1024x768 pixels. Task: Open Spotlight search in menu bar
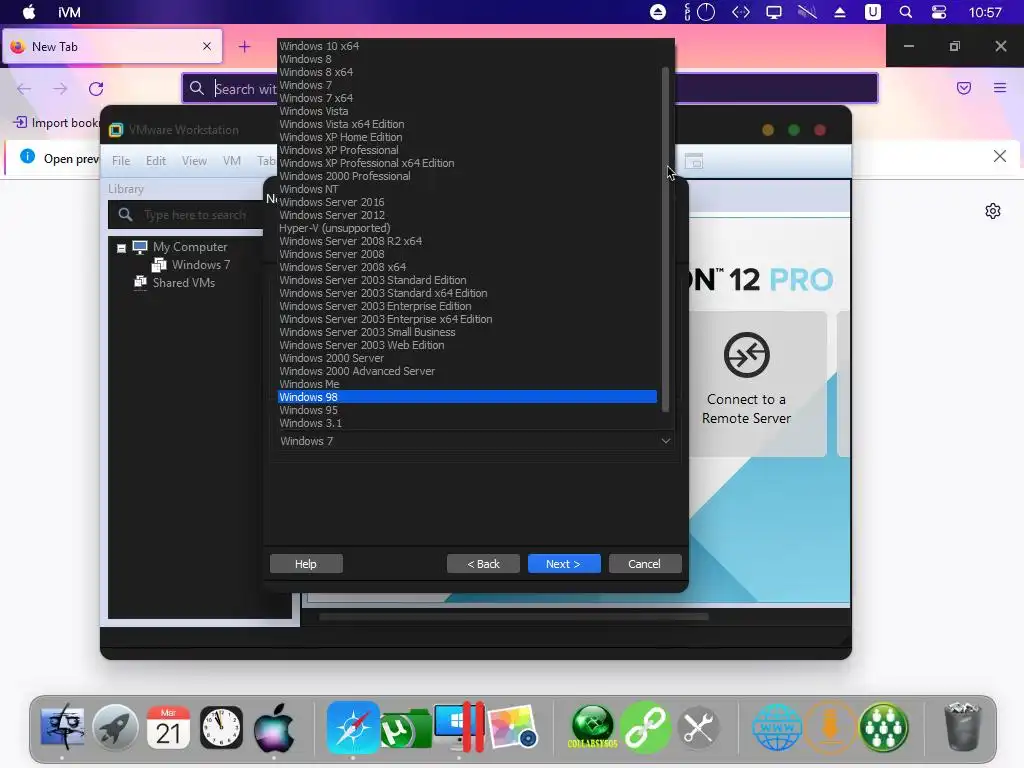906,12
